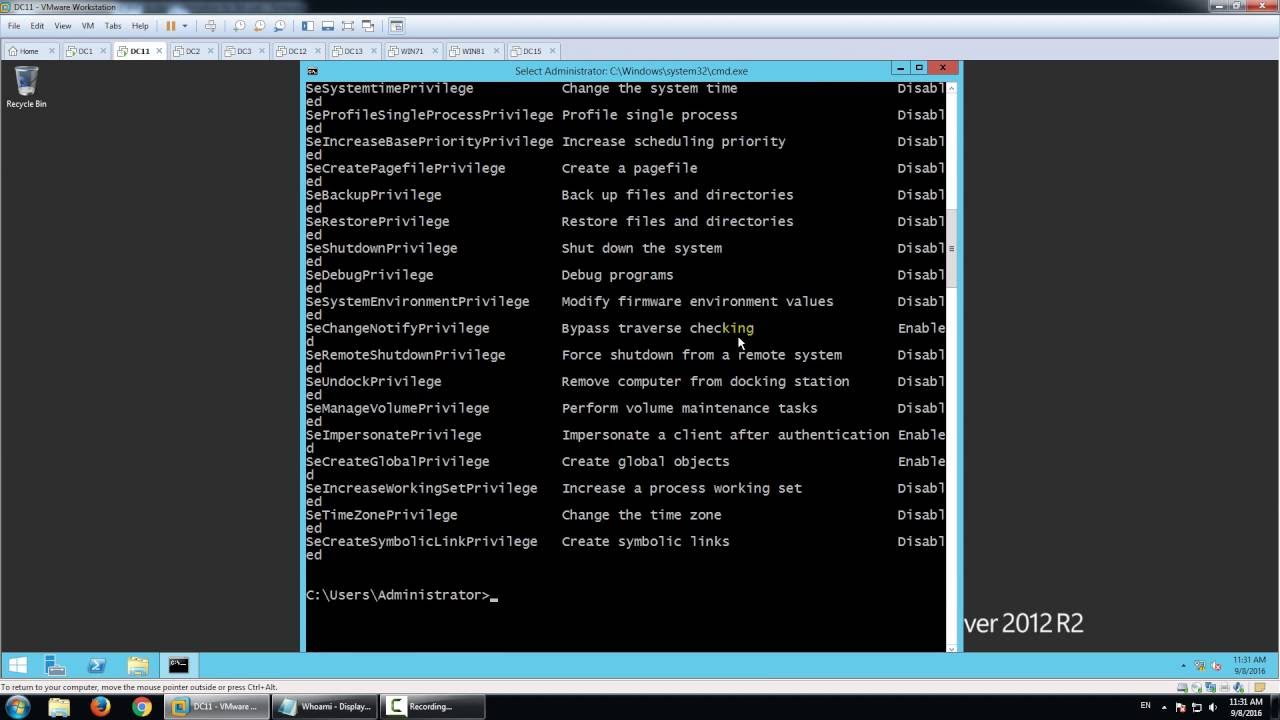Click the guest Windows Start button
The image size is (1280, 720).
coord(18,665)
